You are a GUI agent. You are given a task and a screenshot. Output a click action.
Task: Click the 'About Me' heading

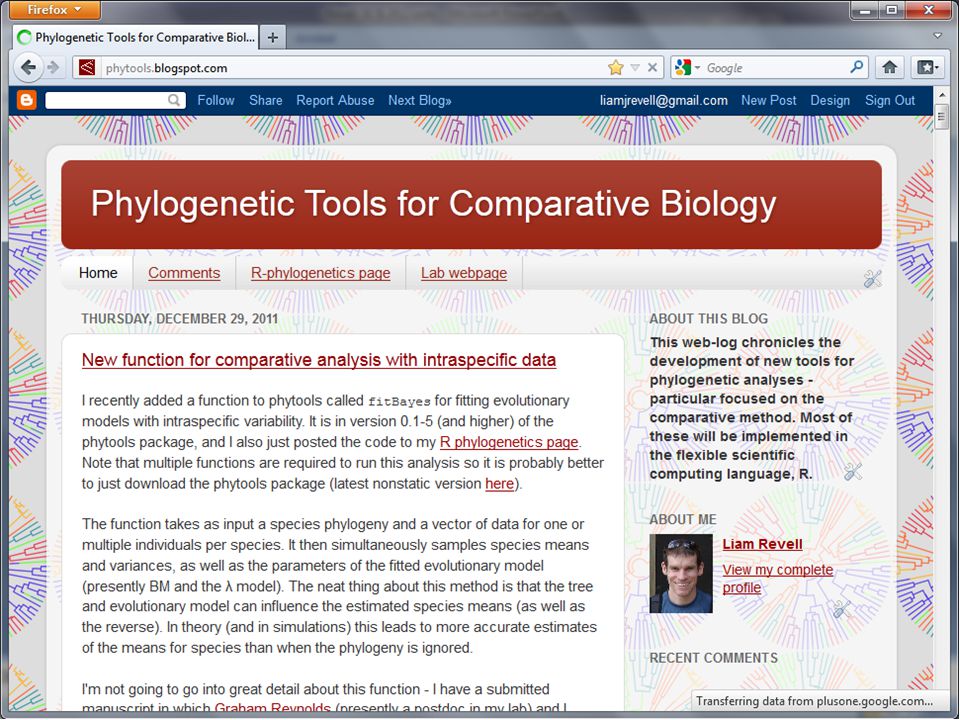[683, 520]
